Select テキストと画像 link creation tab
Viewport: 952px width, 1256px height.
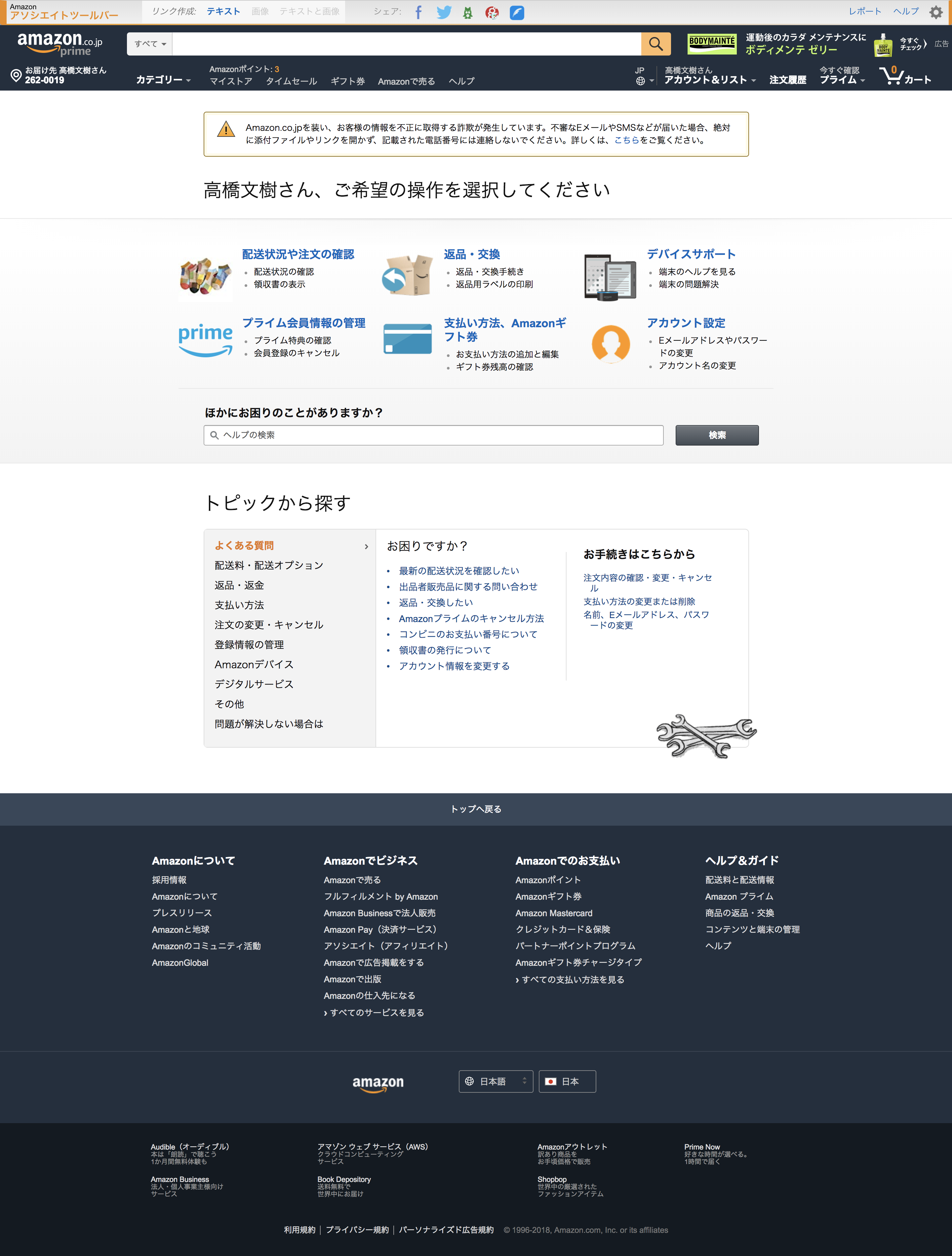pos(309,11)
